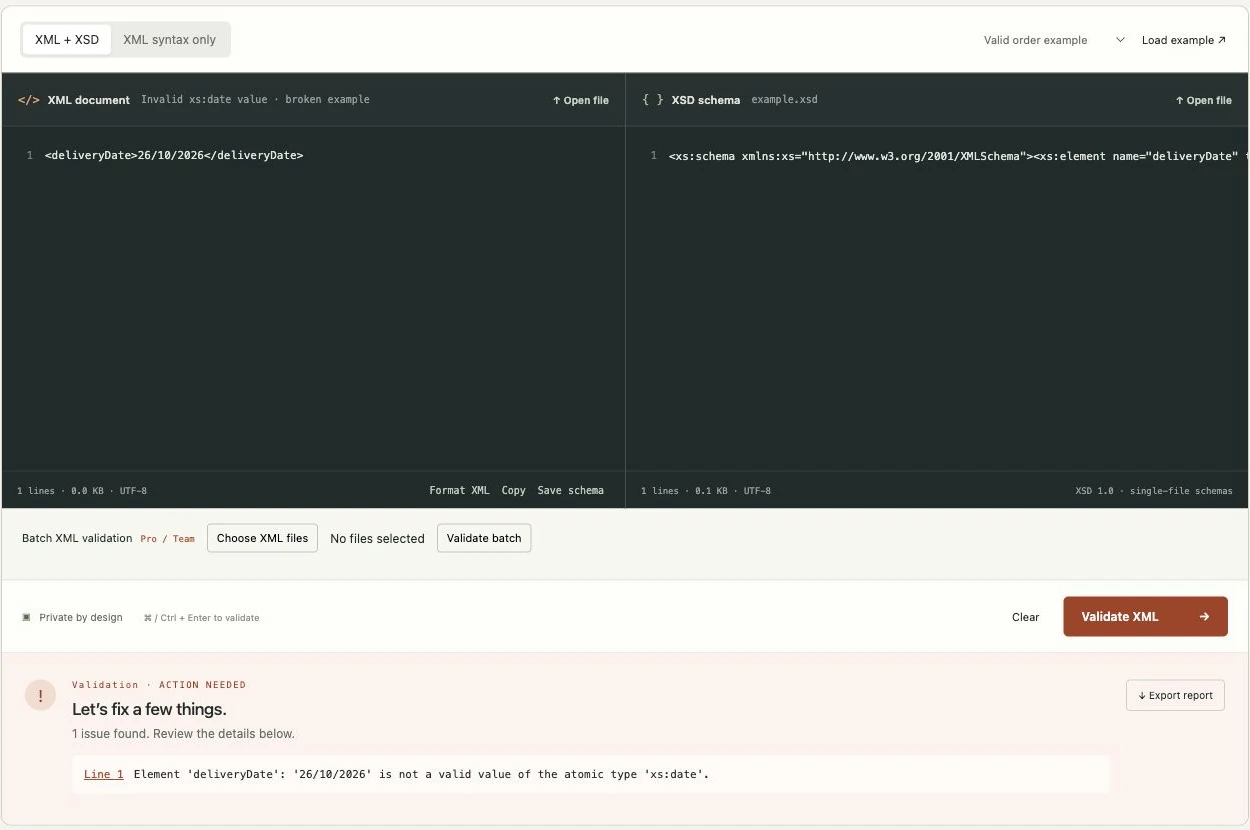
Task: Switch to XML syntax only mode
Action: (x=169, y=40)
